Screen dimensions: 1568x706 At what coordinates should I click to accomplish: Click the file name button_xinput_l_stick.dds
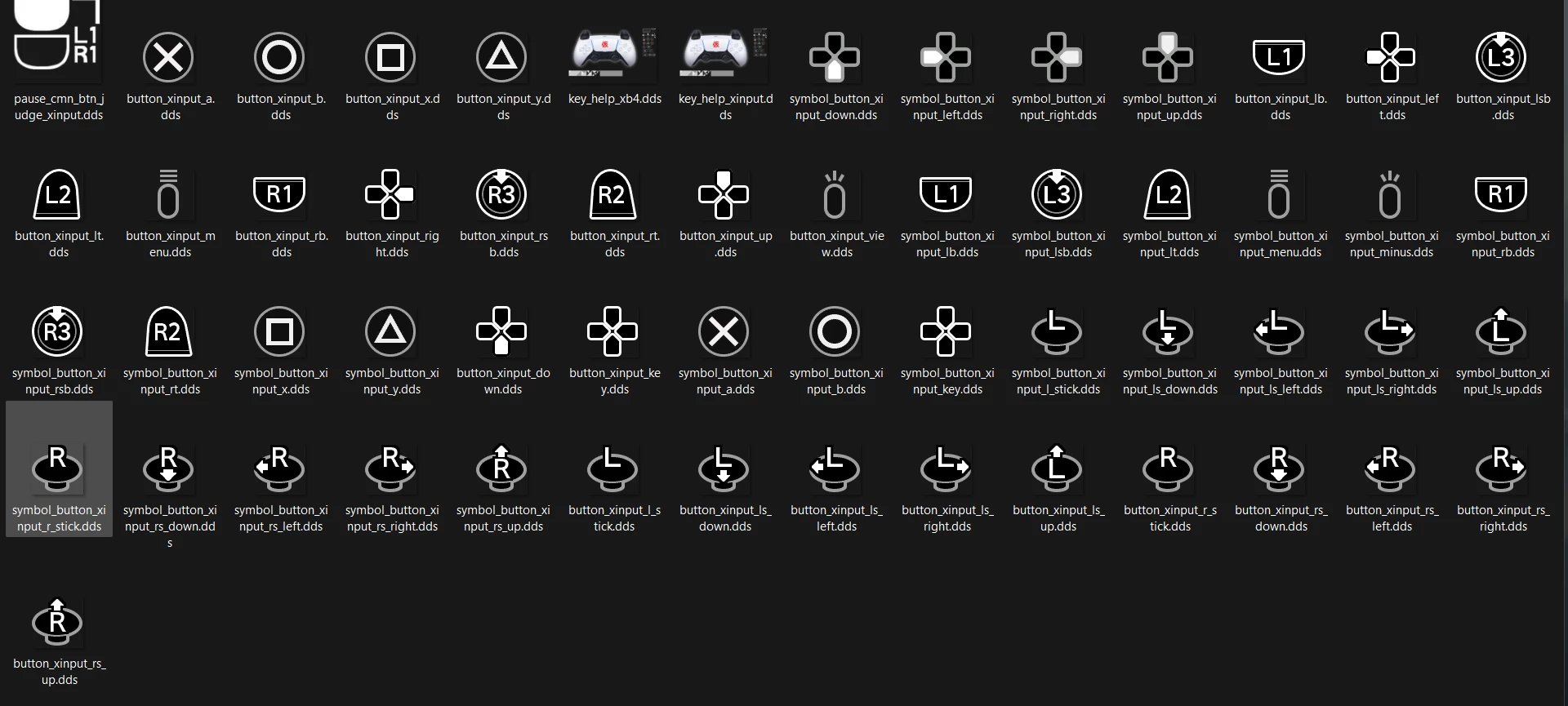click(614, 518)
